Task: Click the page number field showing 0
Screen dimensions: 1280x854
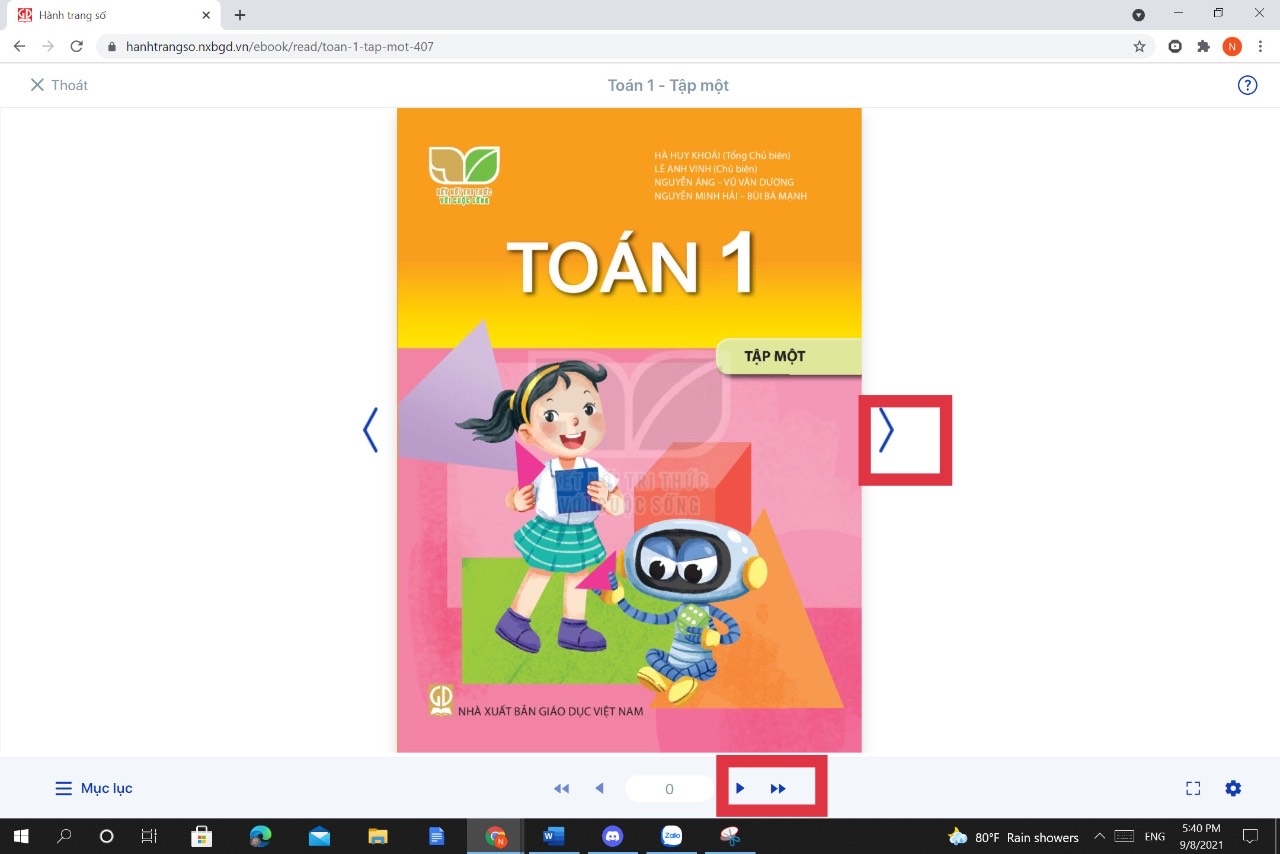Action: point(669,789)
